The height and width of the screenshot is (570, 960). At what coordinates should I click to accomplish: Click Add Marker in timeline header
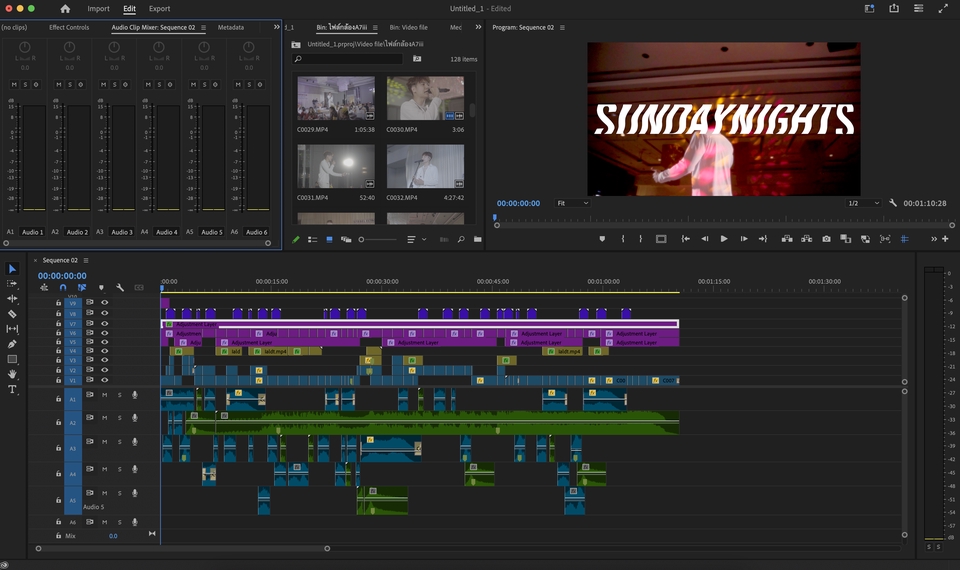pyautogui.click(x=101, y=287)
